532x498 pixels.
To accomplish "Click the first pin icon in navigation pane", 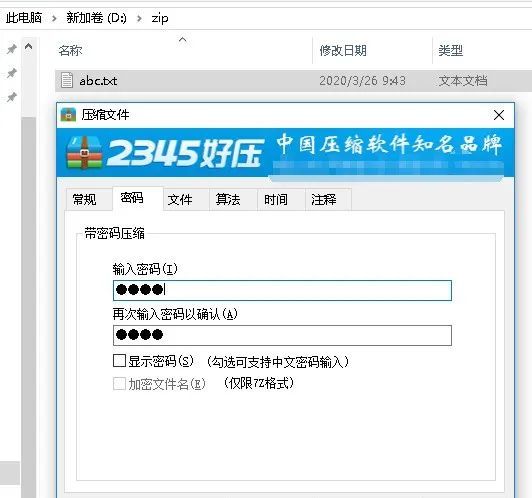I will pyautogui.click(x=12, y=49).
